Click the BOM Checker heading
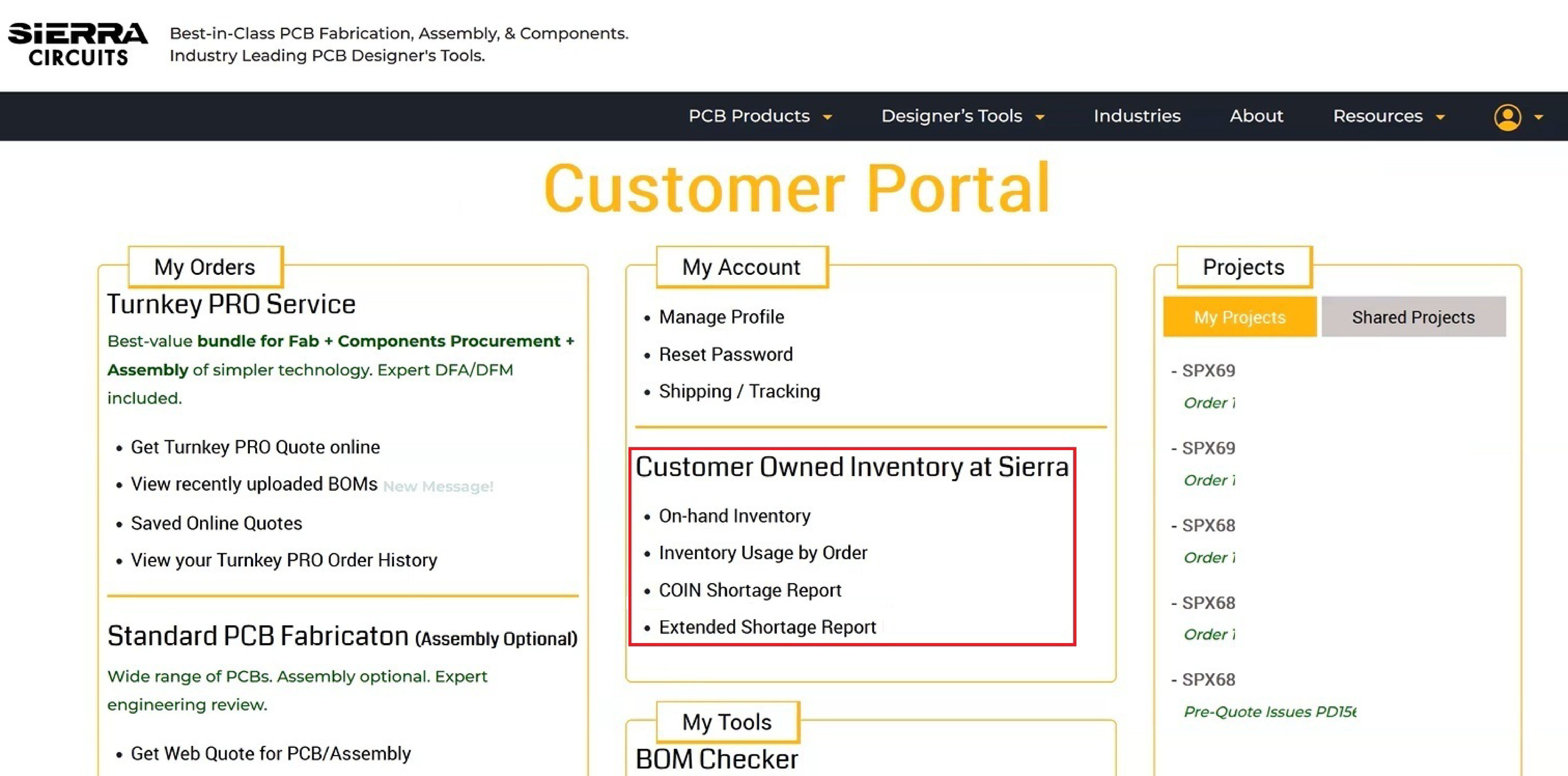The image size is (1568, 776). [x=717, y=759]
